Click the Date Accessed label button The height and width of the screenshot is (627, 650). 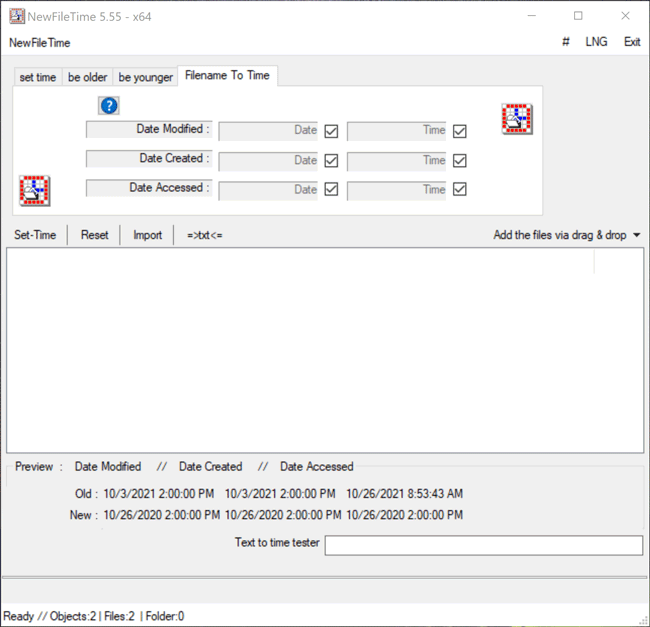tap(149, 188)
